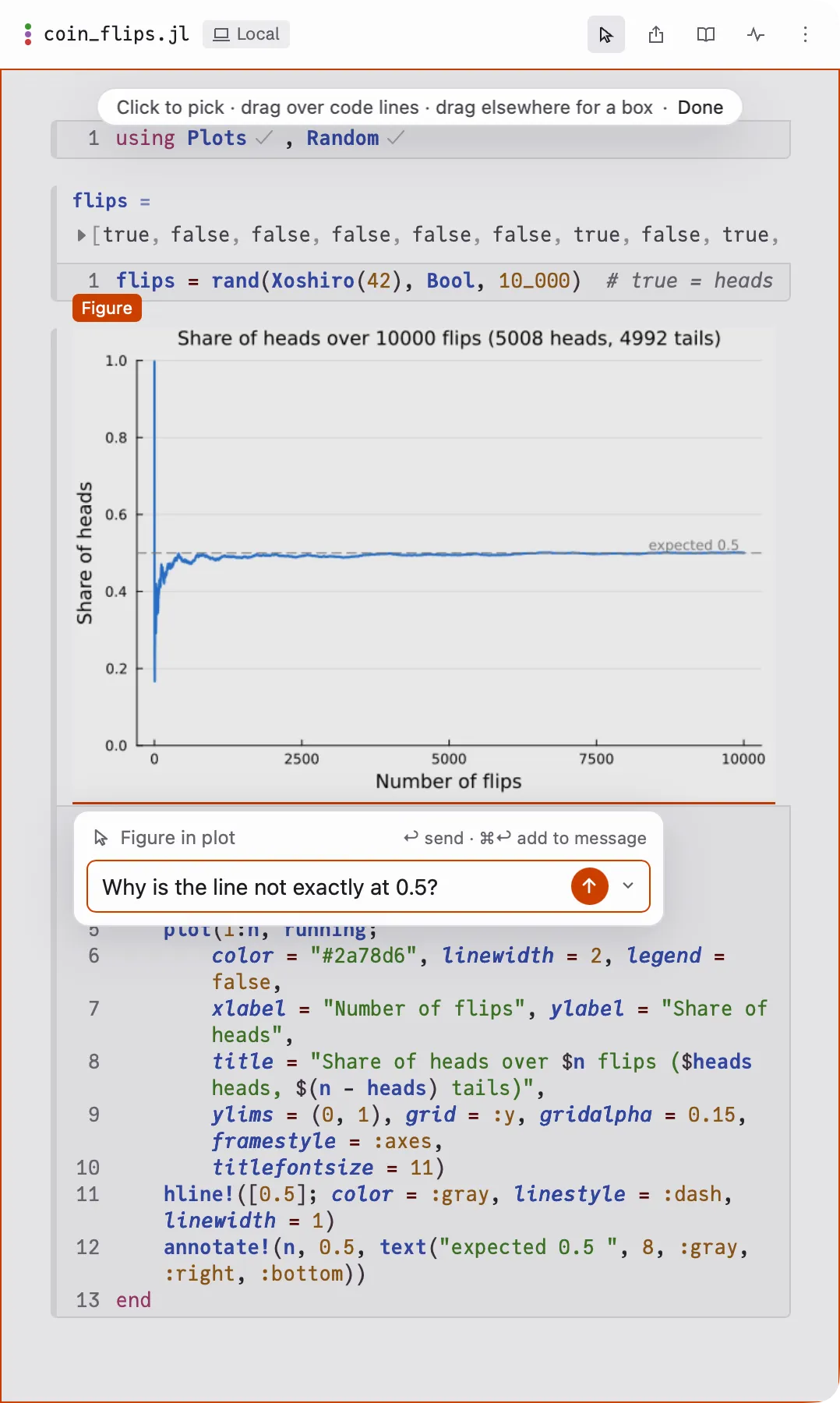Click the 'end' keyword on line 13
Image resolution: width=840 pixels, height=1403 pixels.
click(133, 1300)
